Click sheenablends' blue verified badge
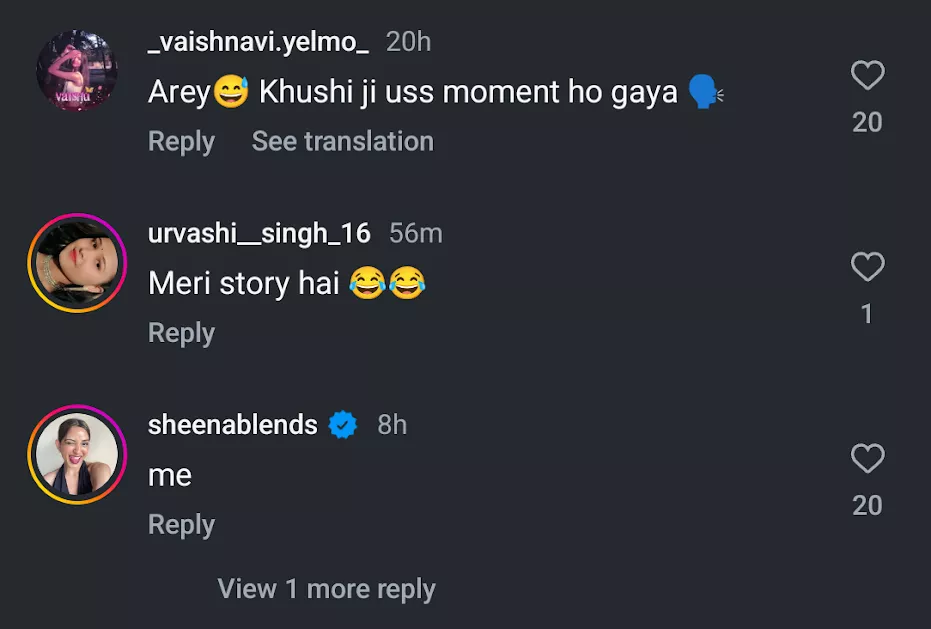 pos(343,425)
